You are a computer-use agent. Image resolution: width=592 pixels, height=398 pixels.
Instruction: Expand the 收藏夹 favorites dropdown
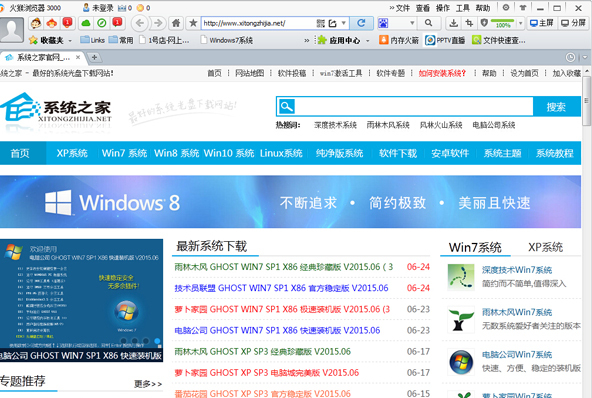click(70, 40)
